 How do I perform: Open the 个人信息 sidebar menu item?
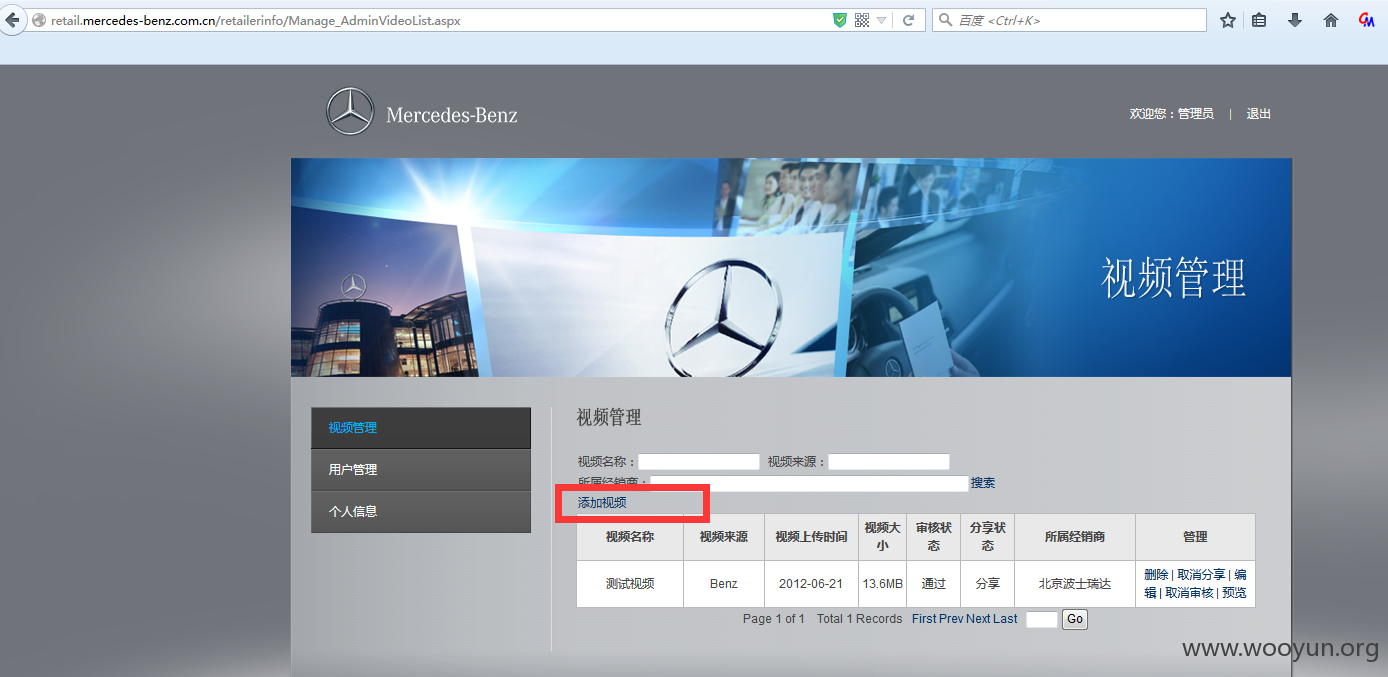click(421, 512)
